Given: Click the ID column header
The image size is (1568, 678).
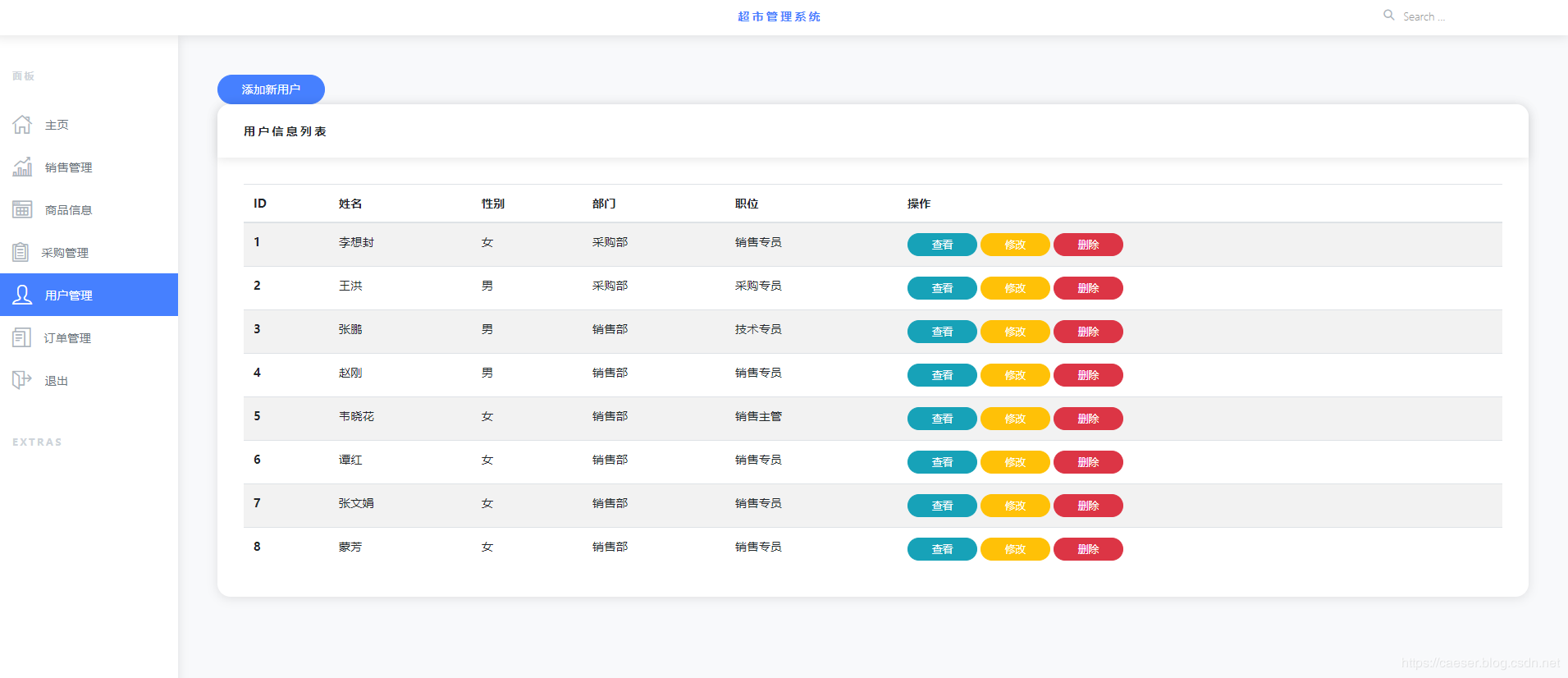Looking at the screenshot, I should click(x=260, y=204).
